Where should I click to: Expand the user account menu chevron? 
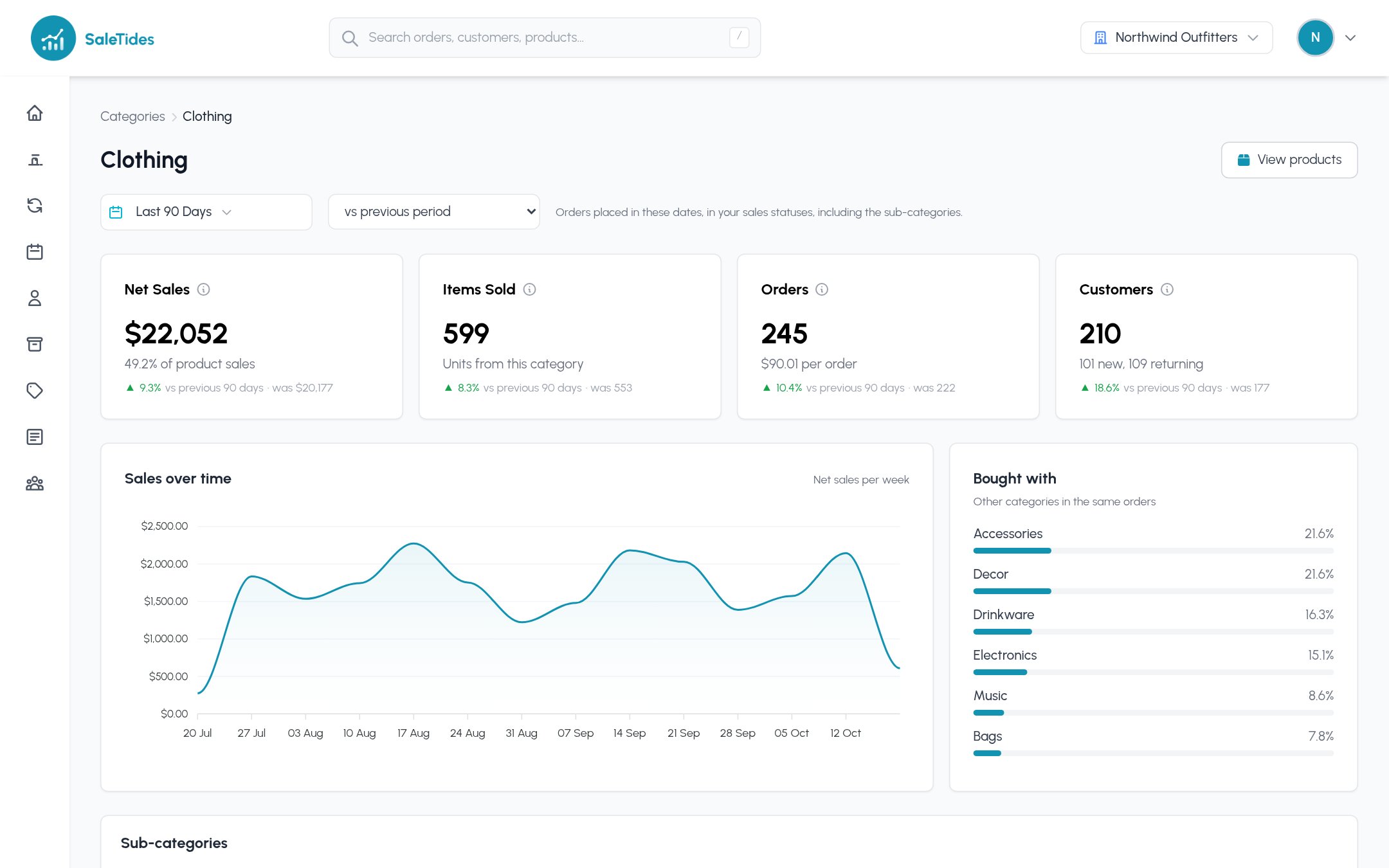point(1350,38)
